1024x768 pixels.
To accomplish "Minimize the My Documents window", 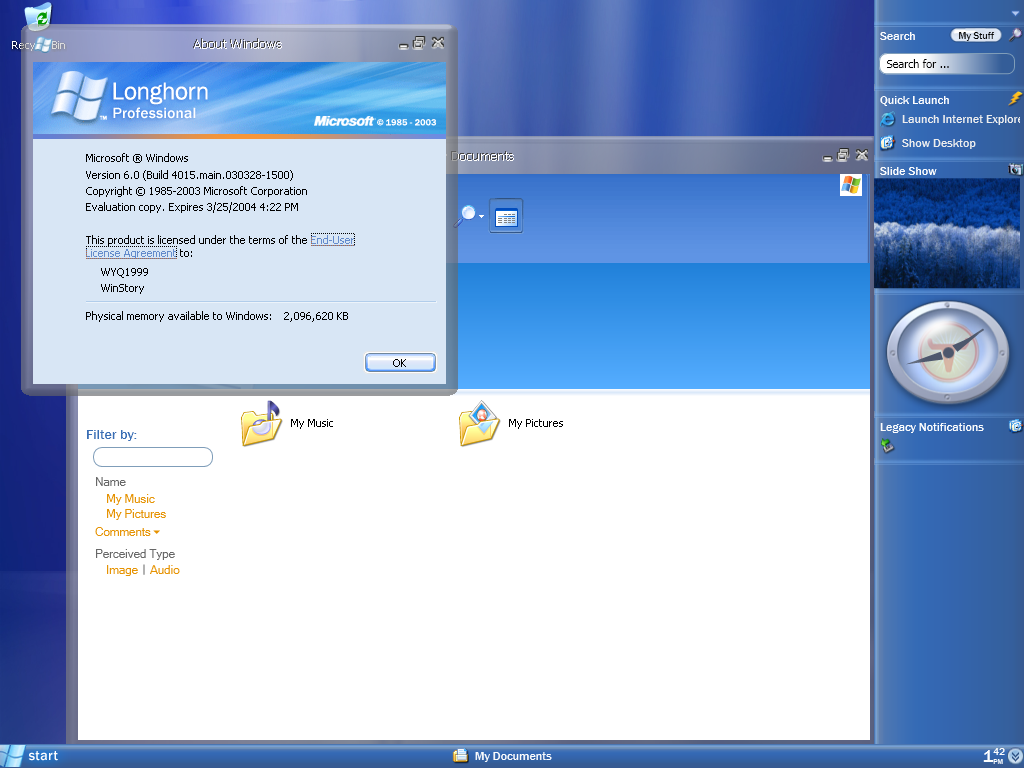I will (x=827, y=157).
